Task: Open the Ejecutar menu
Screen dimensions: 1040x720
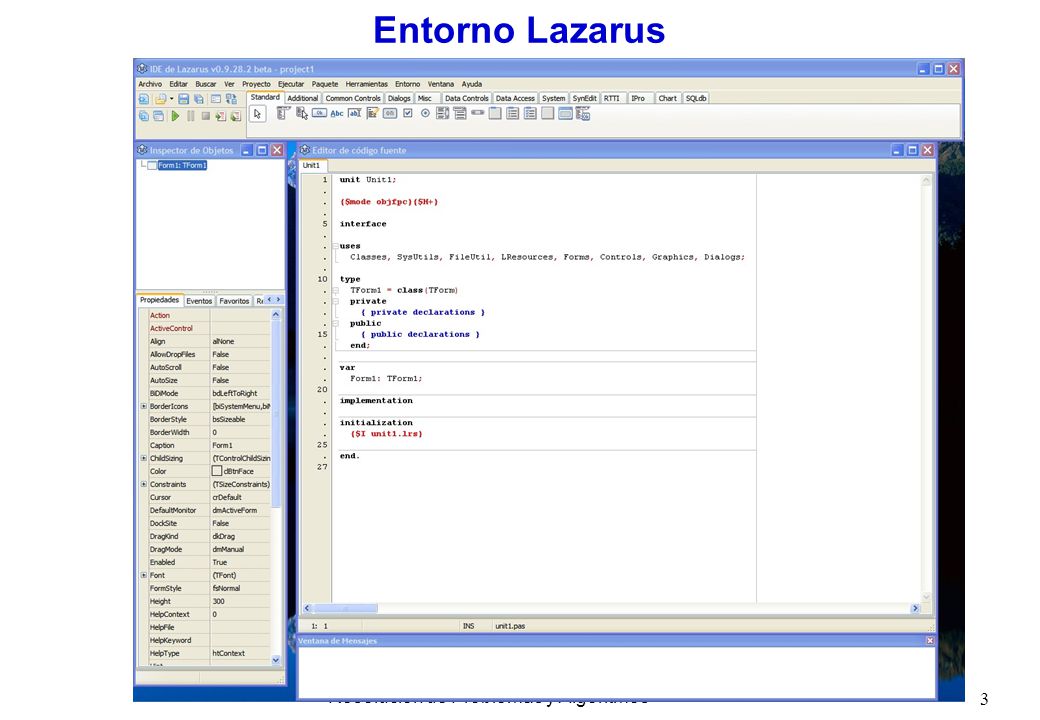Action: click(x=291, y=84)
